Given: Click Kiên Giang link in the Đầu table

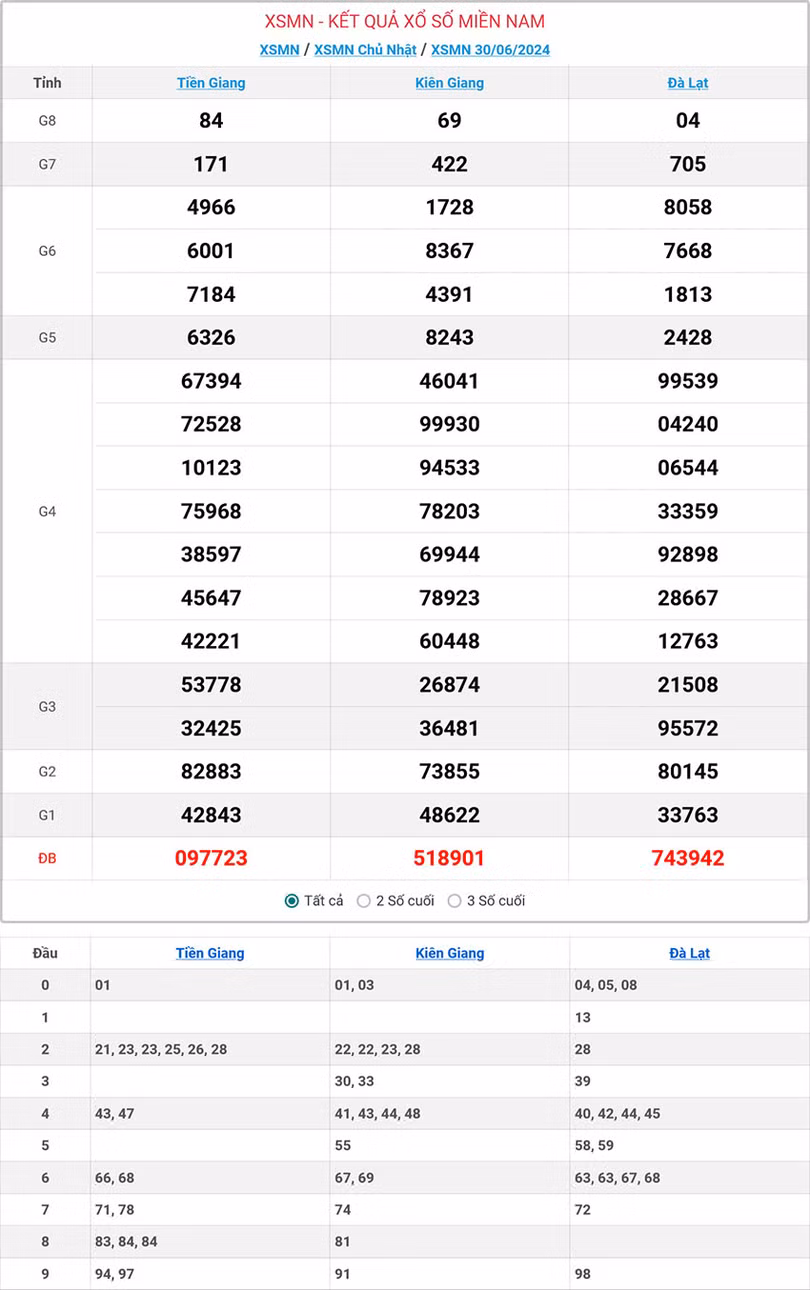Looking at the screenshot, I should [450, 953].
